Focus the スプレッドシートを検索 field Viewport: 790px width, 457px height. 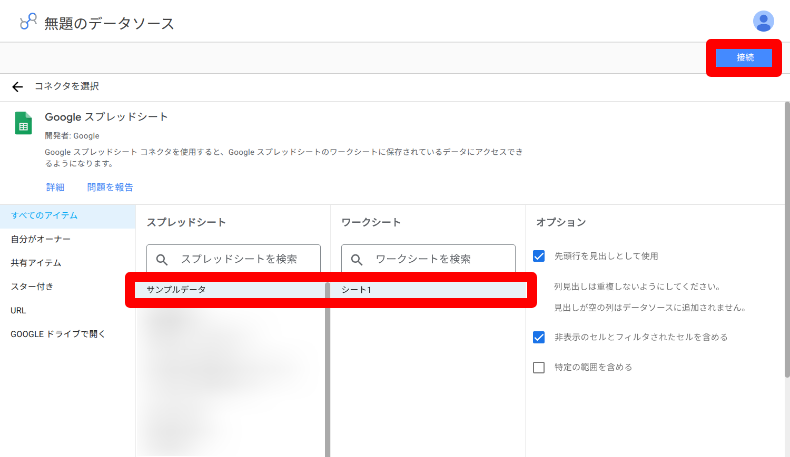pyautogui.click(x=233, y=258)
